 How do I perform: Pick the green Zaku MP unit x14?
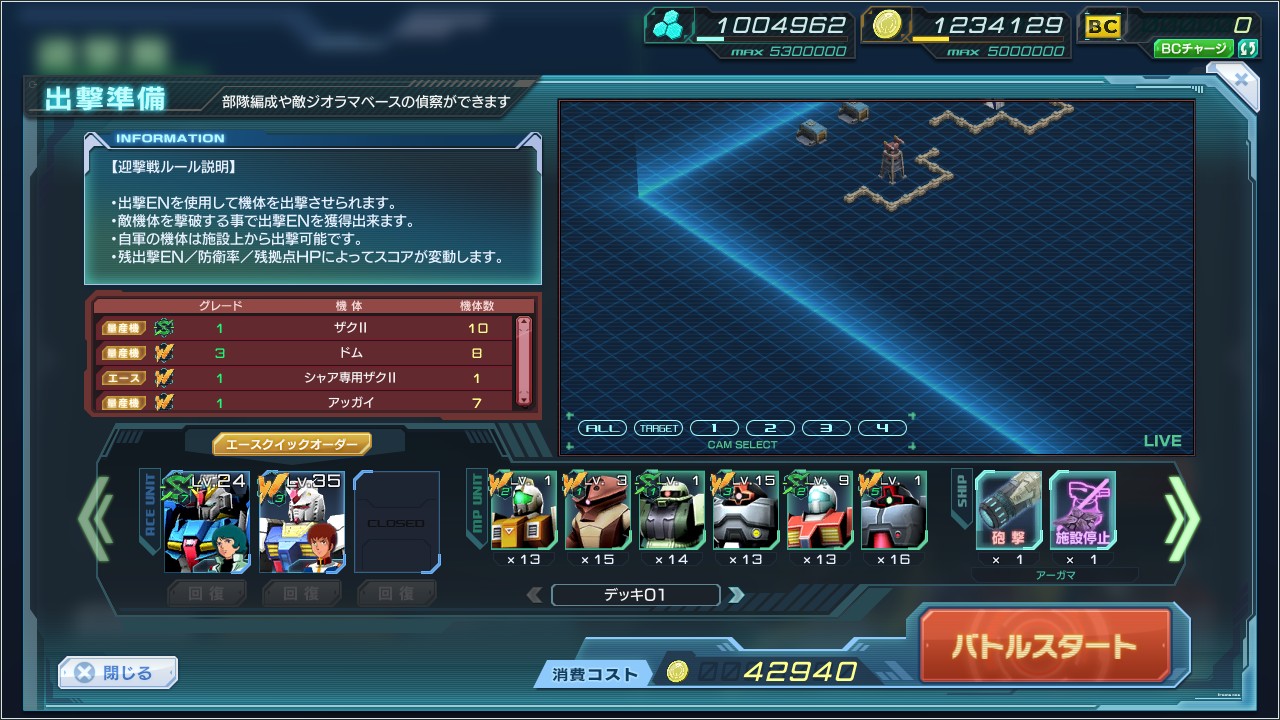click(x=671, y=510)
